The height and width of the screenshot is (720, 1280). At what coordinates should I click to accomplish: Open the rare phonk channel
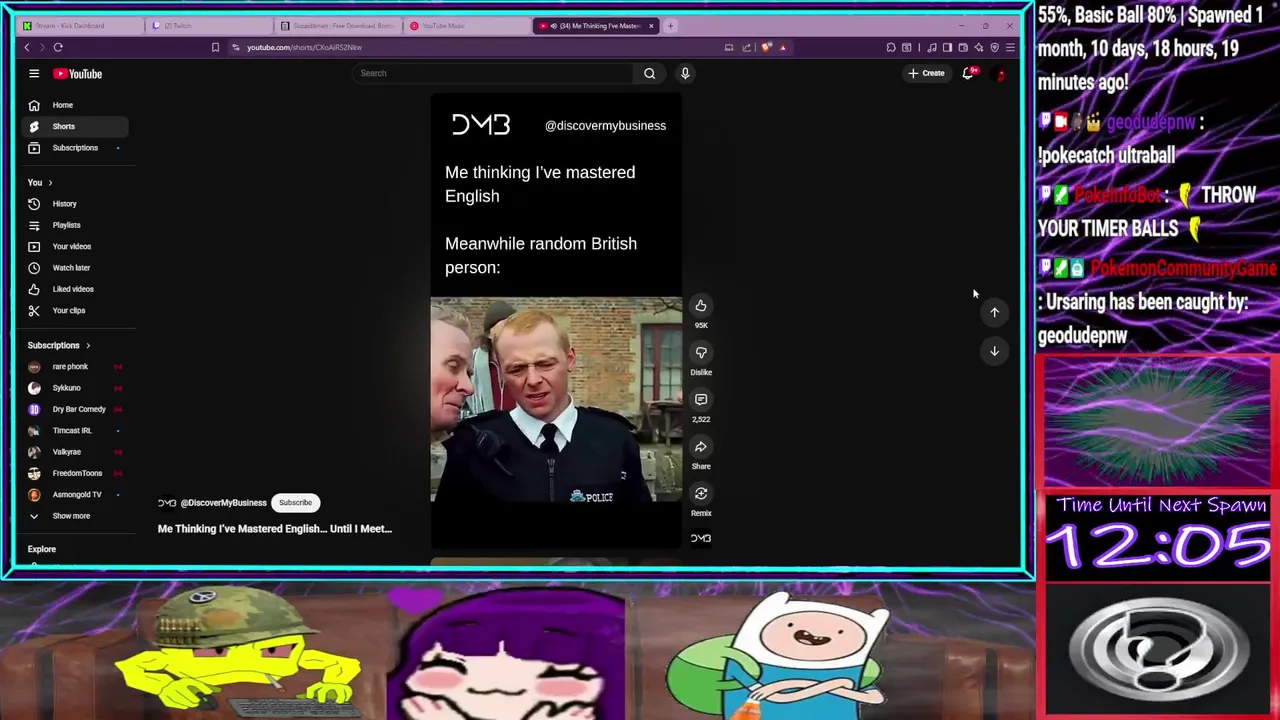click(74, 367)
